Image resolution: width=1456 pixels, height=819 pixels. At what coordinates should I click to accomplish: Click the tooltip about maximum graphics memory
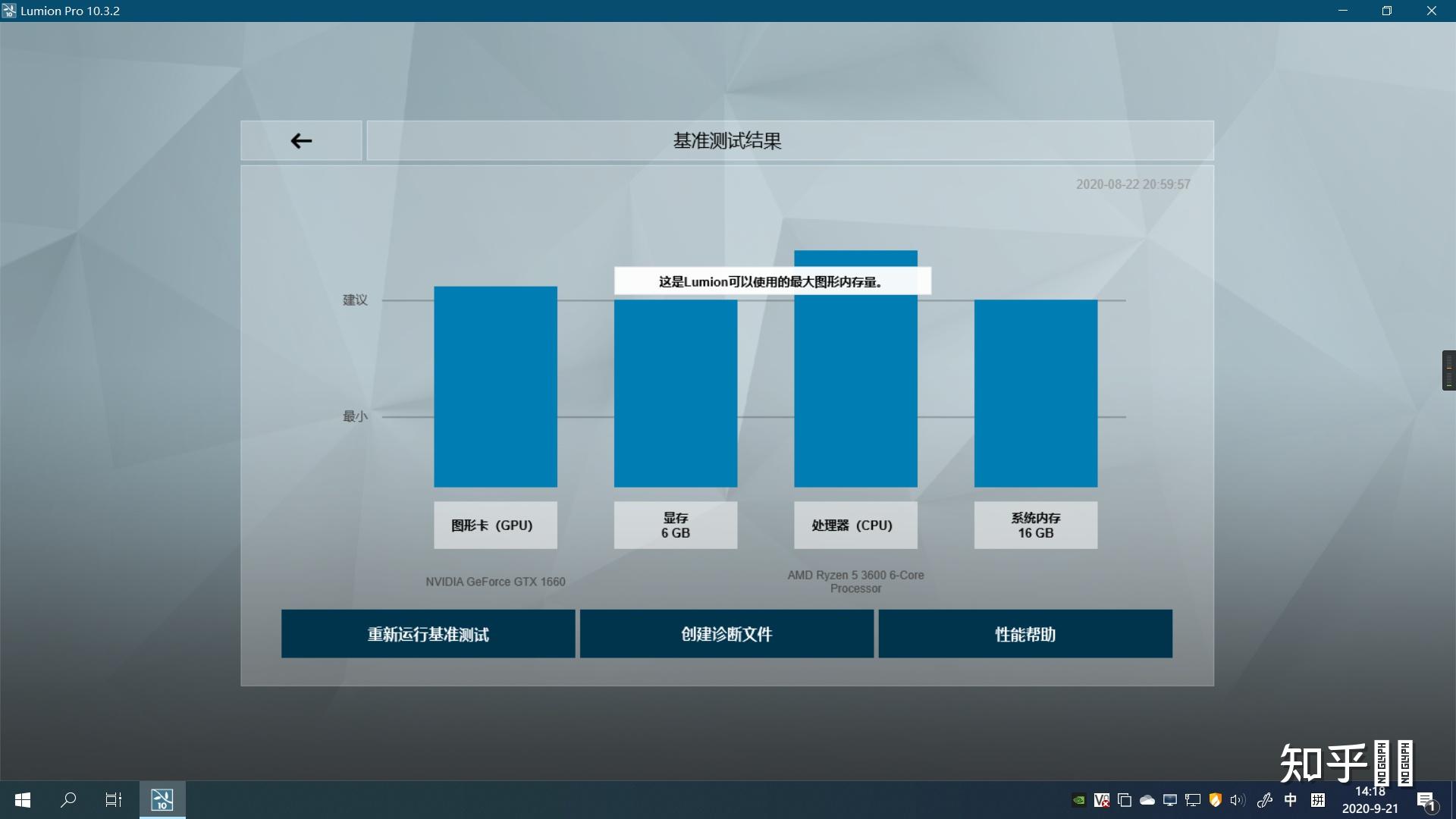772,281
